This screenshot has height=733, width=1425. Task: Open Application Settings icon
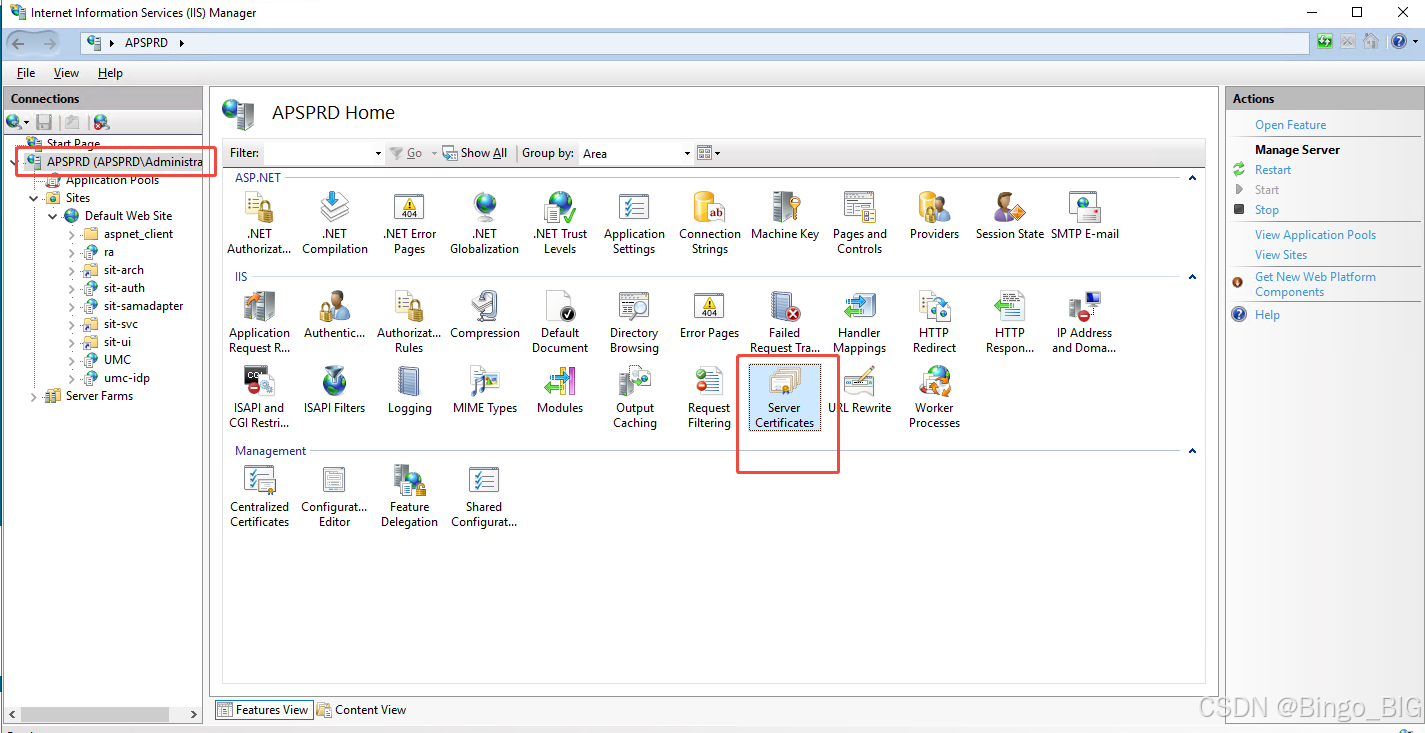[634, 223]
